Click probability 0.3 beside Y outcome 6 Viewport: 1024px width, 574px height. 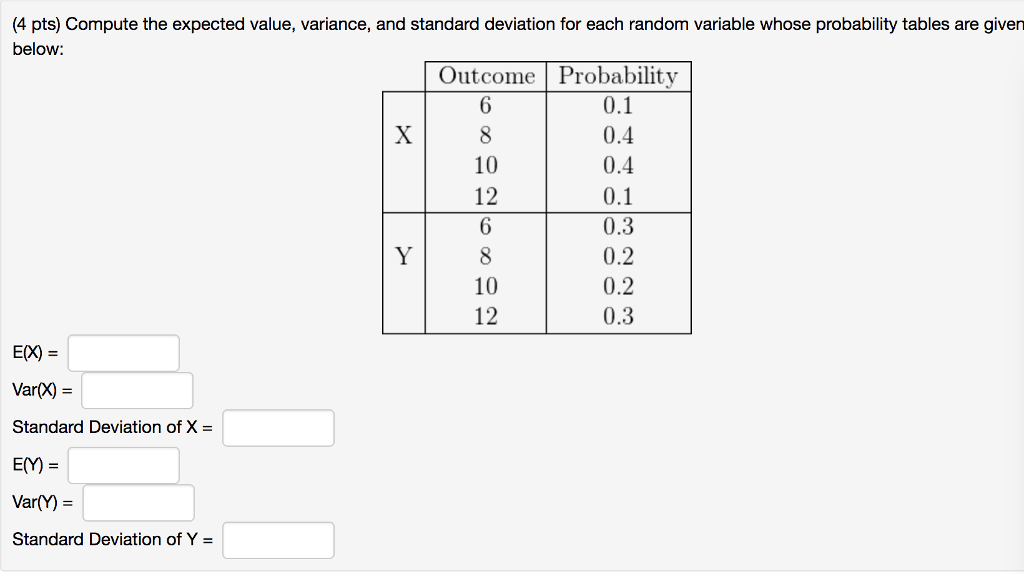click(x=618, y=226)
